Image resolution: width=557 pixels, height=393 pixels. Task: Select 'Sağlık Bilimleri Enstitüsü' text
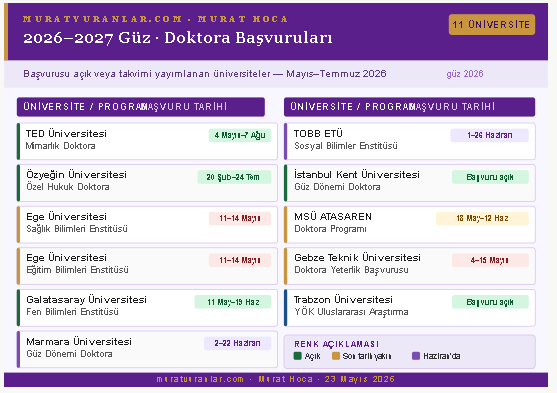pos(77,229)
